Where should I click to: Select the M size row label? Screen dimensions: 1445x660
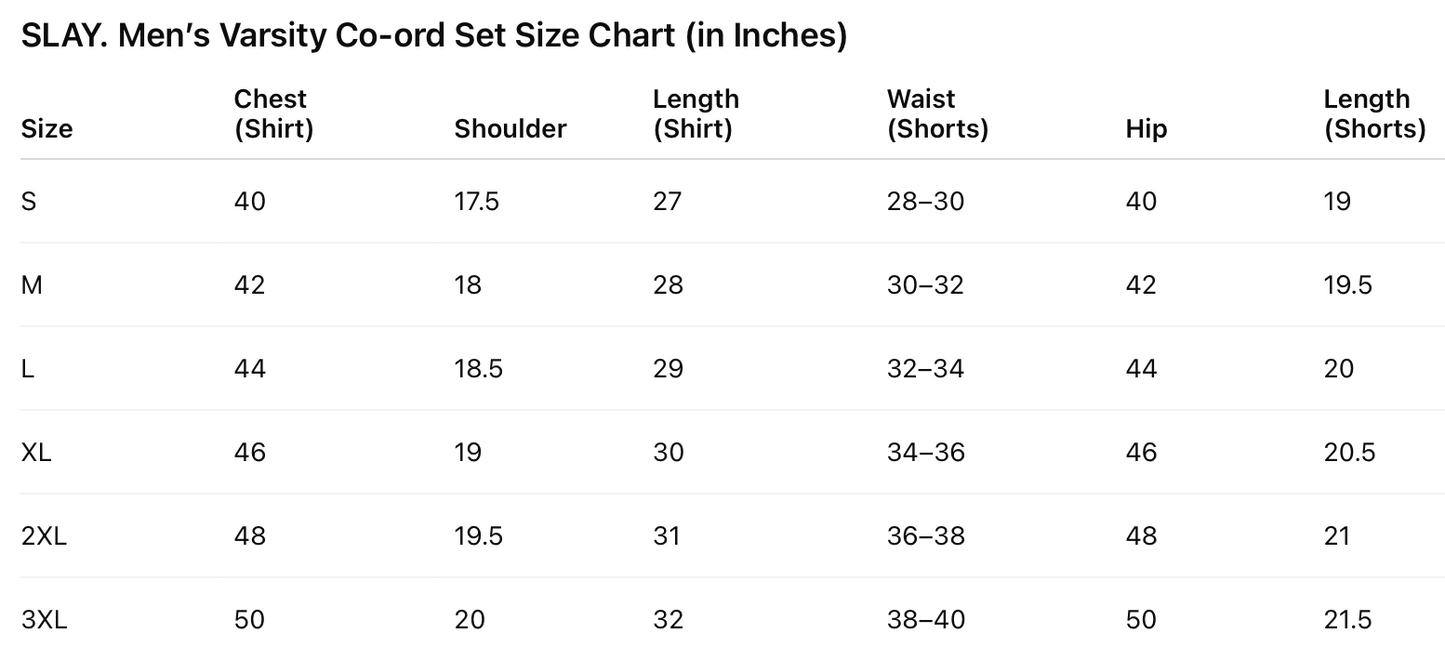click(x=31, y=285)
